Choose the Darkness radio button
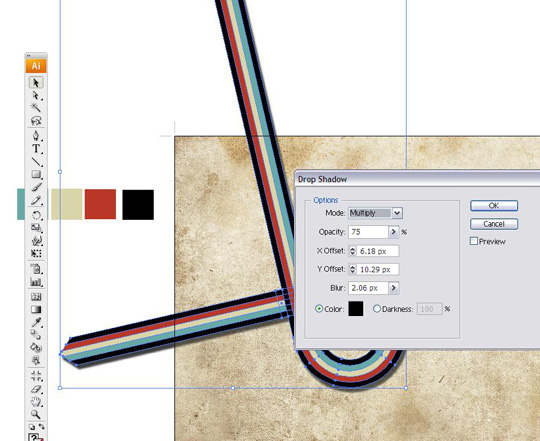 pos(377,309)
